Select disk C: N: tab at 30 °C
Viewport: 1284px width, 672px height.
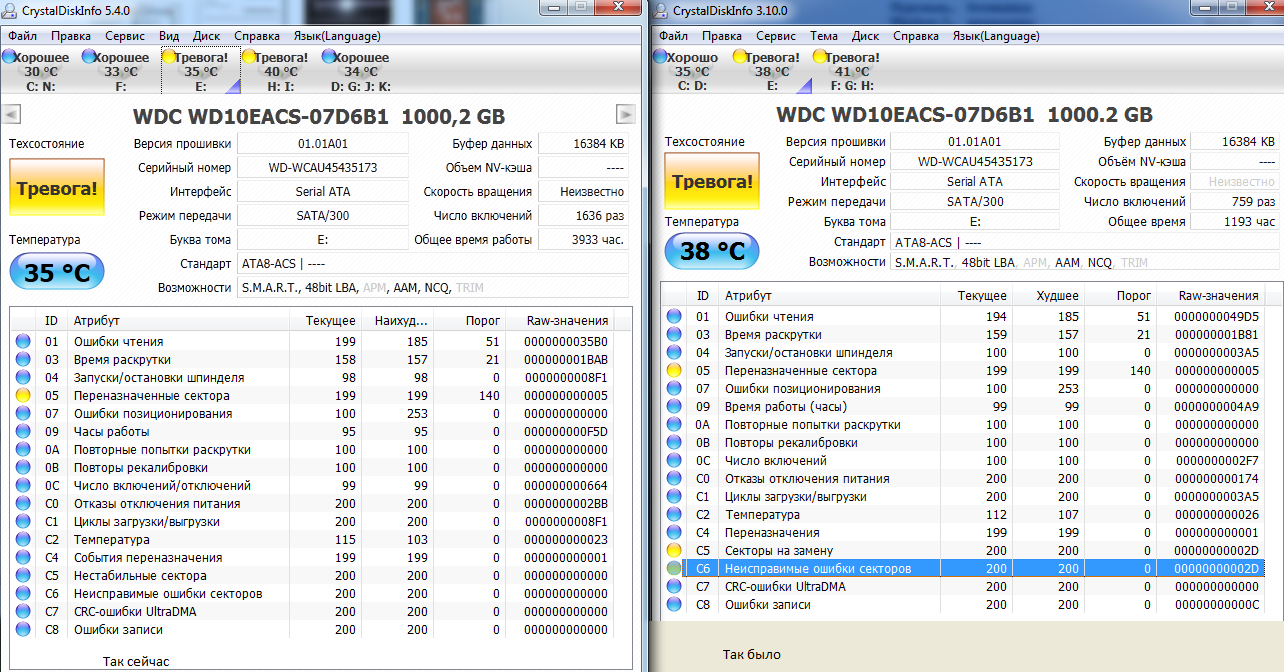click(41, 71)
